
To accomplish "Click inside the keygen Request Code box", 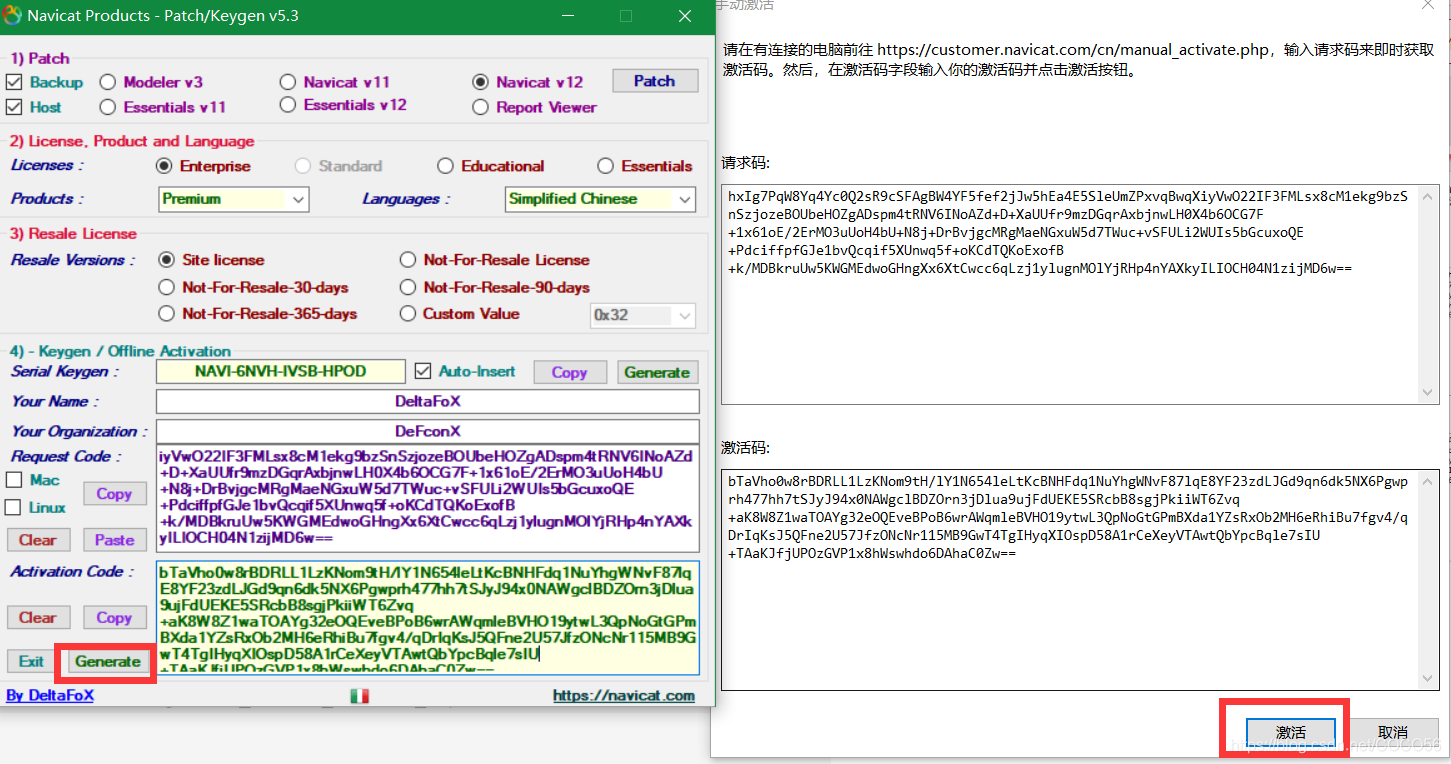I will 428,498.
